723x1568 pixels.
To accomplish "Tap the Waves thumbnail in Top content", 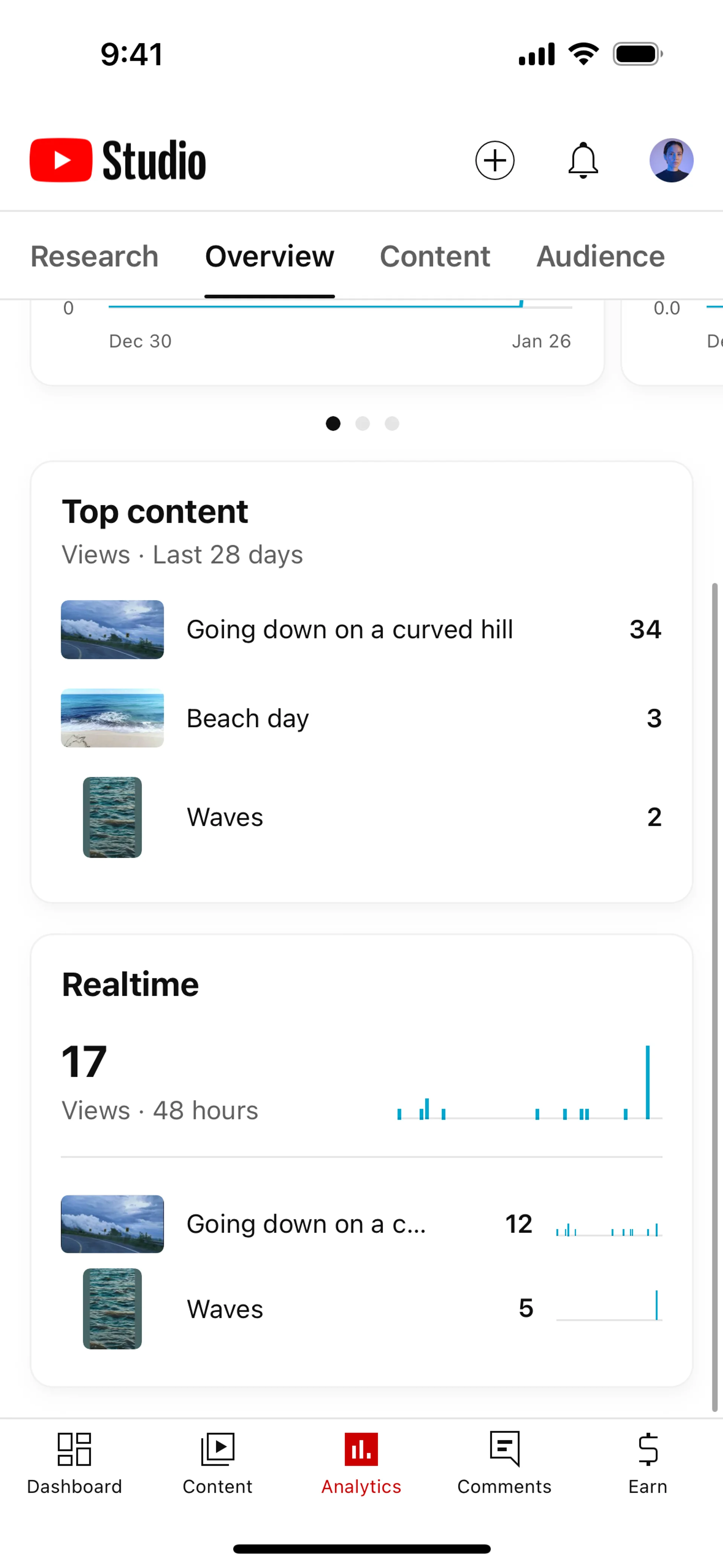I will (x=113, y=818).
